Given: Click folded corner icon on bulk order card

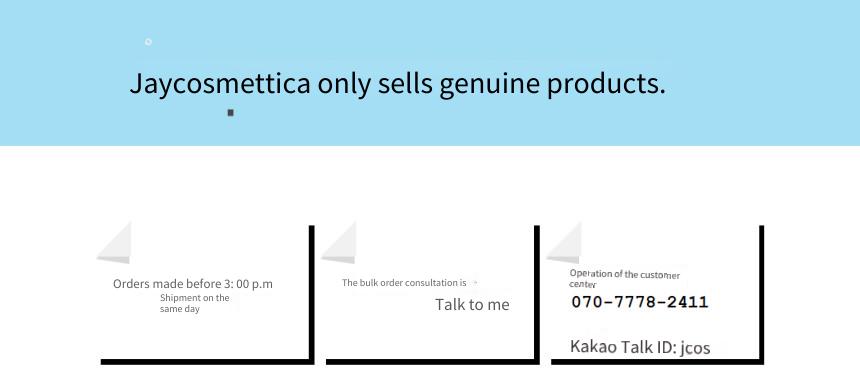Looking at the screenshot, I should (338, 242).
